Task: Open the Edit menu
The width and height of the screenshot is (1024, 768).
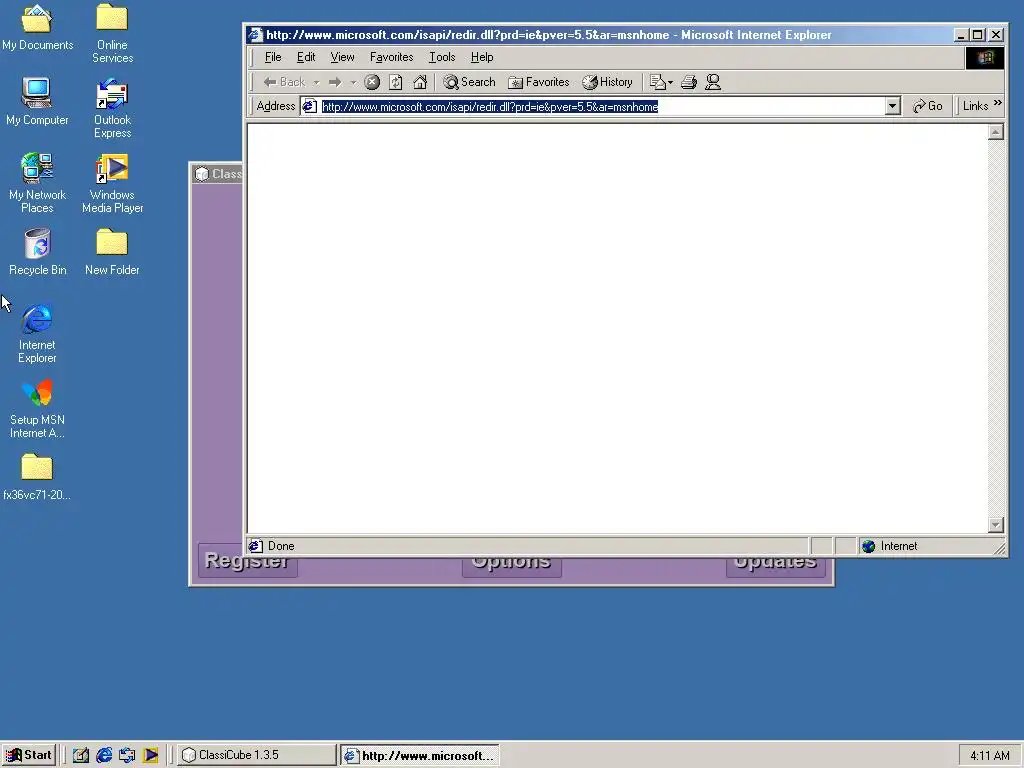Action: 306,57
